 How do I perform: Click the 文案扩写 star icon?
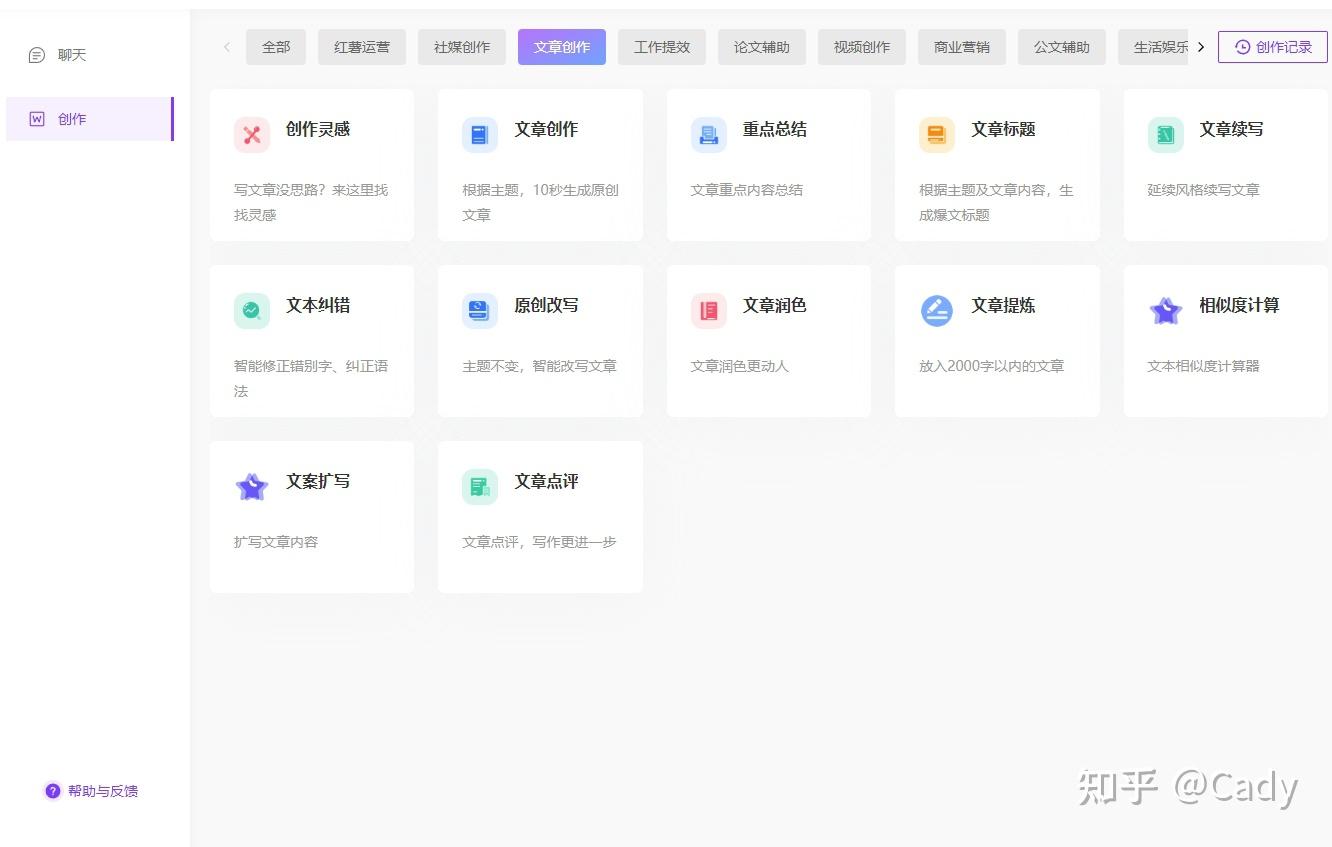coord(252,487)
